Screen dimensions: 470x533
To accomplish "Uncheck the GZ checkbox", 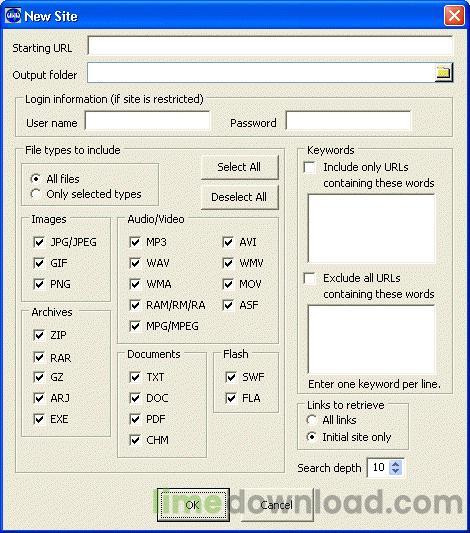I will pyautogui.click(x=39, y=377).
